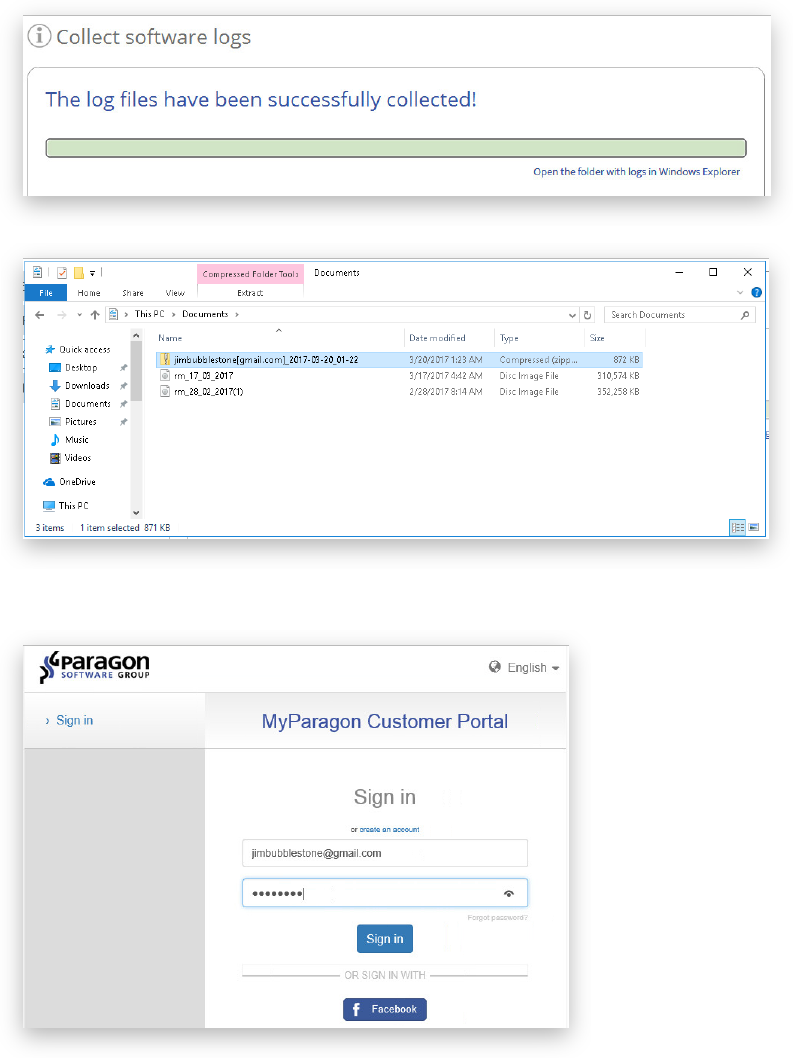Select the Compressed Folder Tools tab
Image resolution: width=793 pixels, height=1058 pixels.
[250, 274]
